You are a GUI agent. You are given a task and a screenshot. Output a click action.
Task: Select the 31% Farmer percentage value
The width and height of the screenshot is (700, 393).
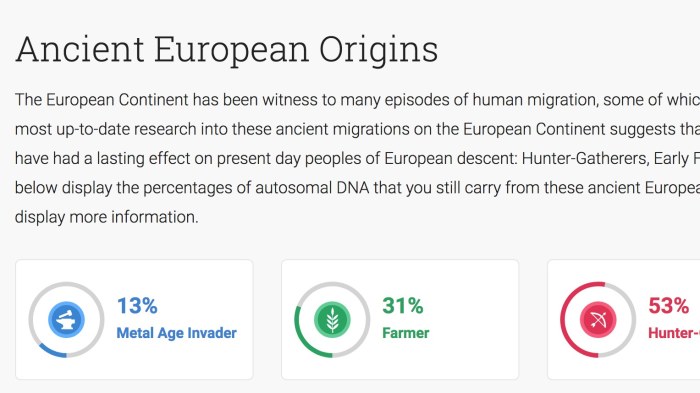pos(403,306)
